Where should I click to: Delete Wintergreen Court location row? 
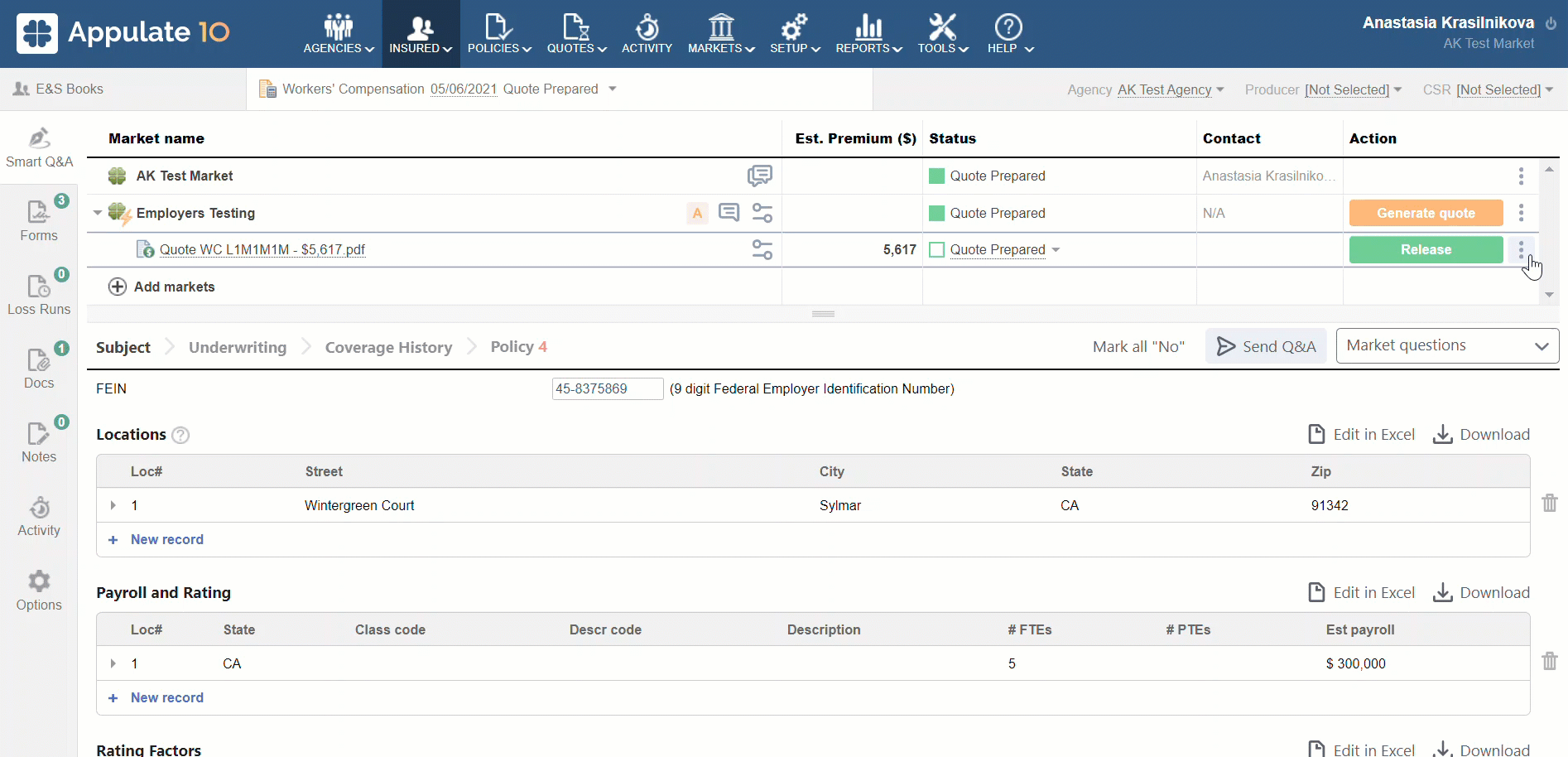(x=1550, y=503)
